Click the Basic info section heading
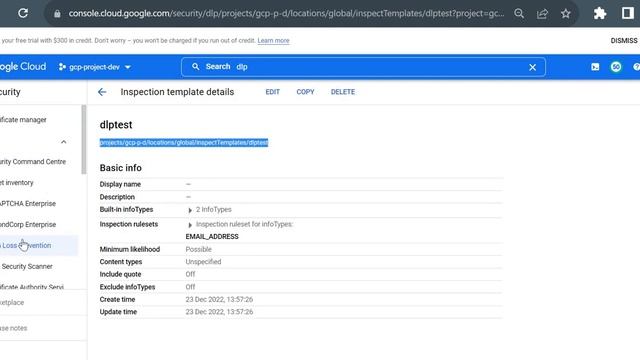The height and width of the screenshot is (360, 640). 120,168
